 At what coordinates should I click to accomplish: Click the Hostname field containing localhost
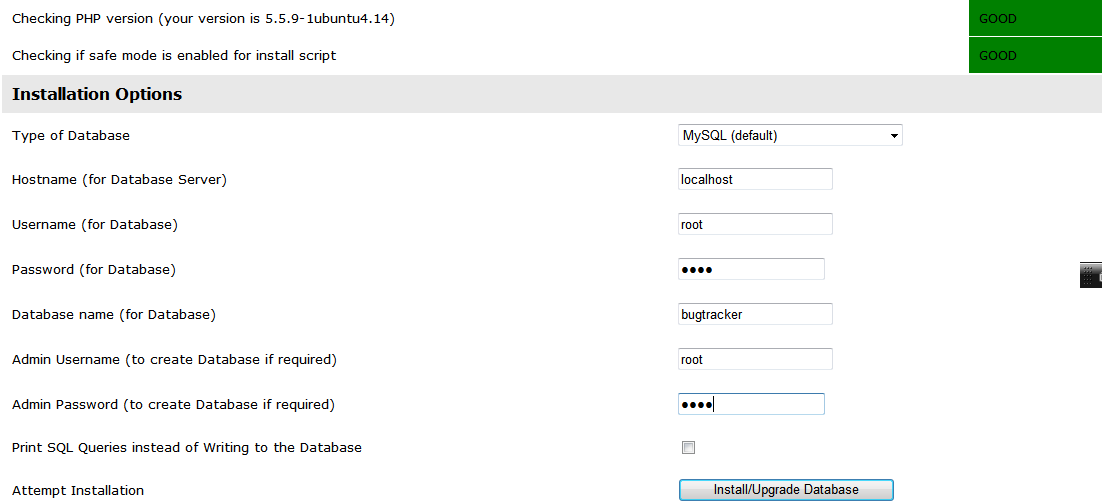(x=756, y=179)
